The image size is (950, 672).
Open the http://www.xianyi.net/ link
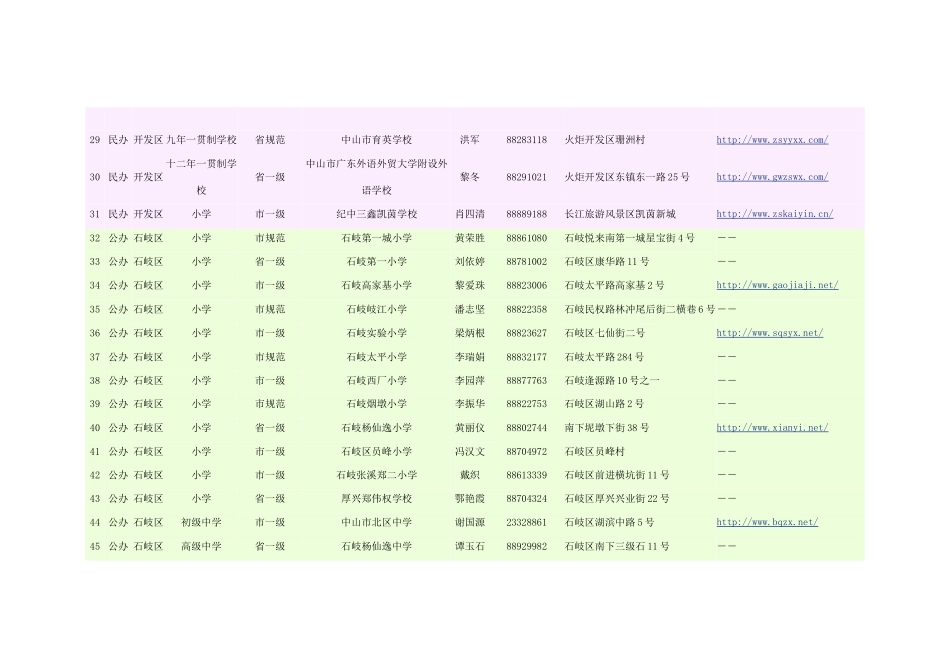pyautogui.click(x=772, y=428)
